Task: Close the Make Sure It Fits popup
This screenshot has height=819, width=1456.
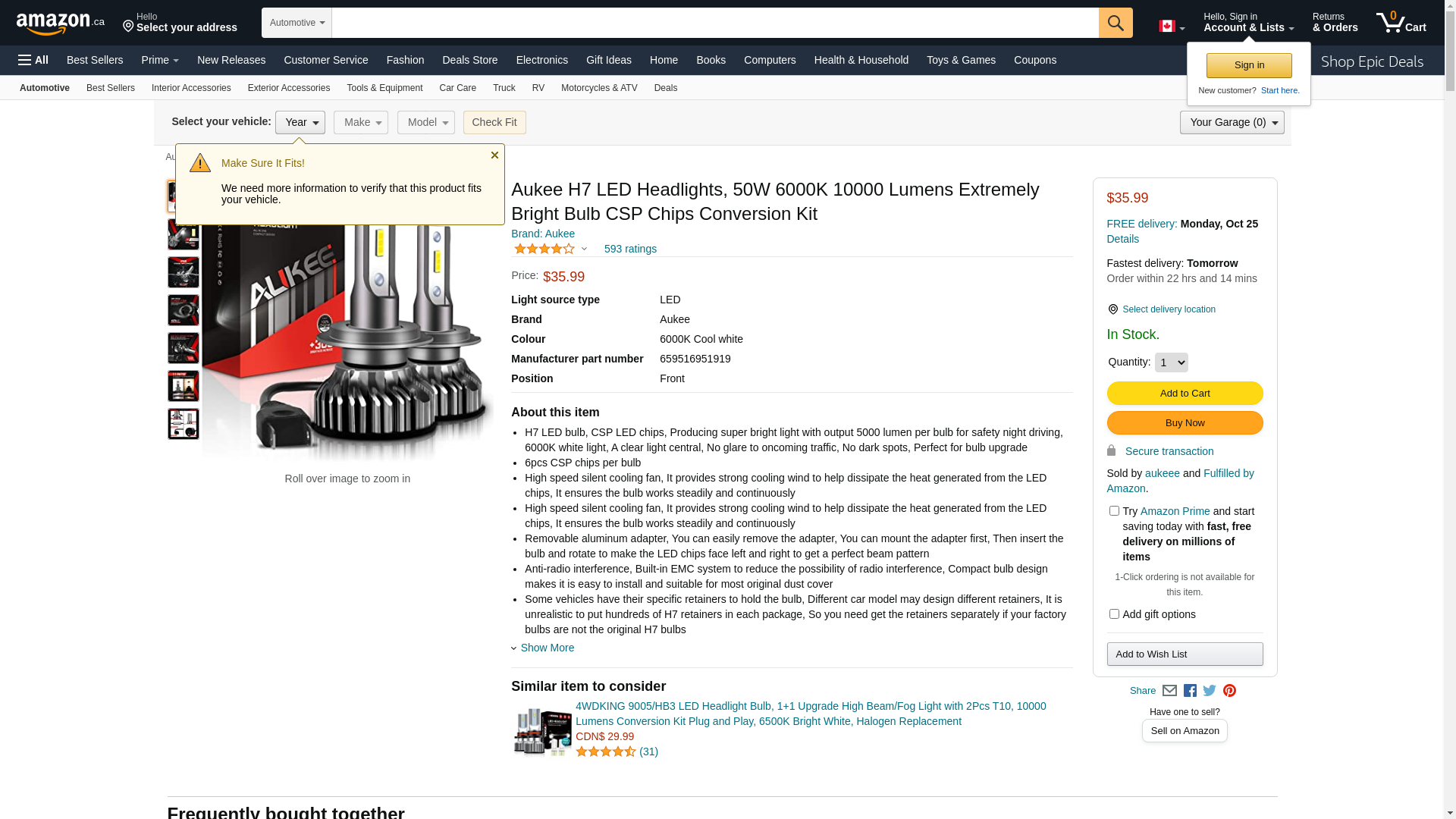Action: [494, 155]
